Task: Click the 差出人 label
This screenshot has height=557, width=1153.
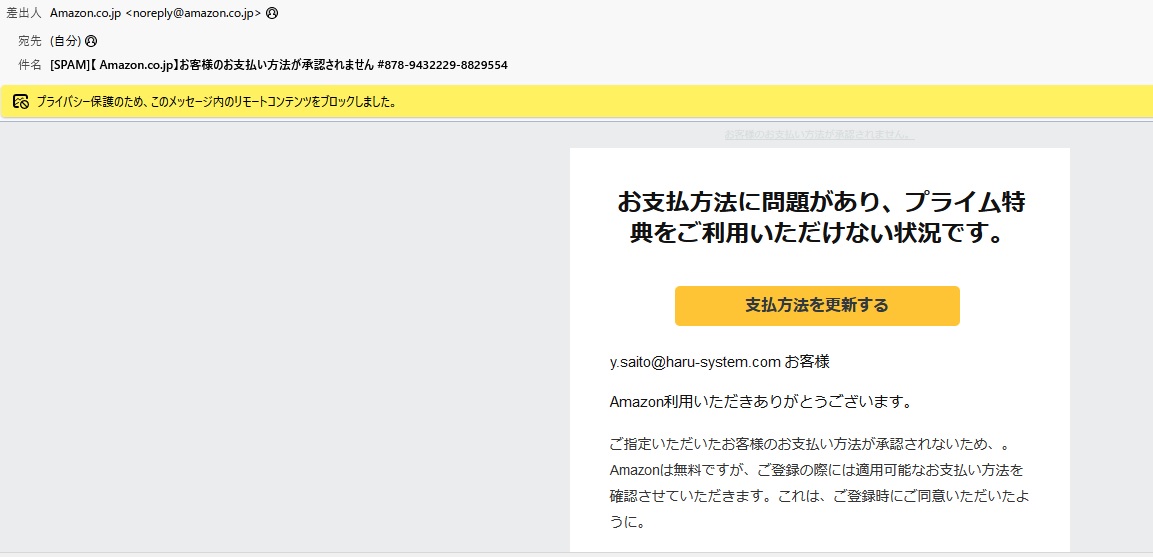Action: coord(24,14)
